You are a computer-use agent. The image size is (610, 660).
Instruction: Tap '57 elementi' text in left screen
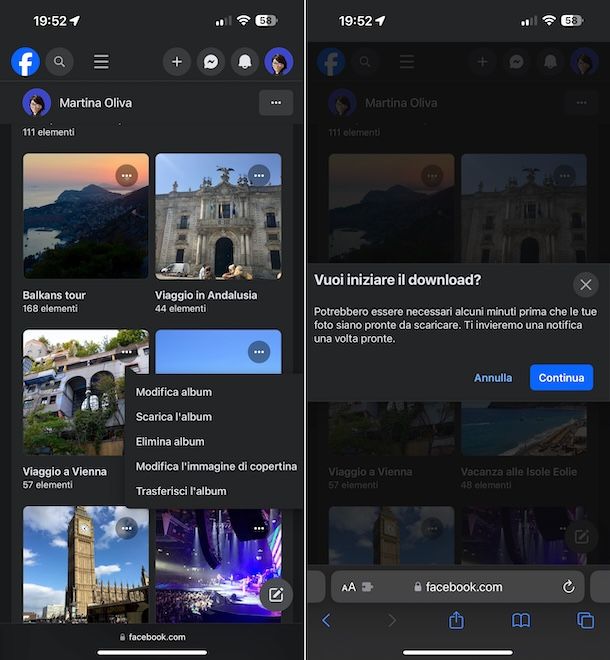[x=48, y=485]
